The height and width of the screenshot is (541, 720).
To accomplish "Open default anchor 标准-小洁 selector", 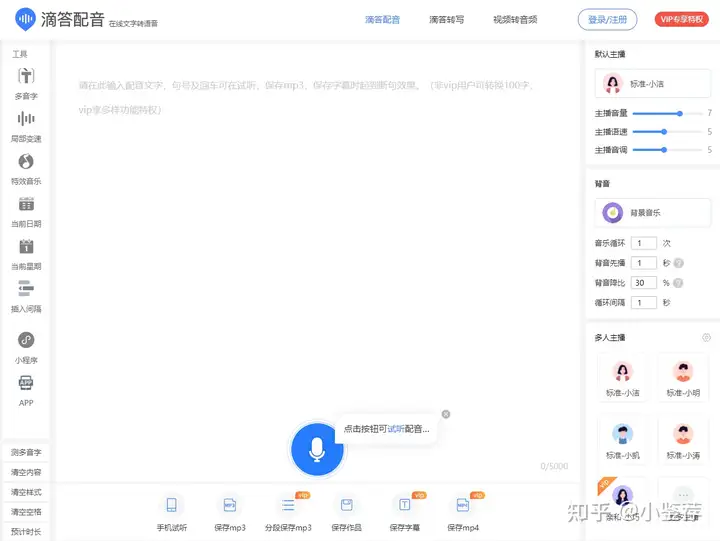I will click(x=652, y=84).
